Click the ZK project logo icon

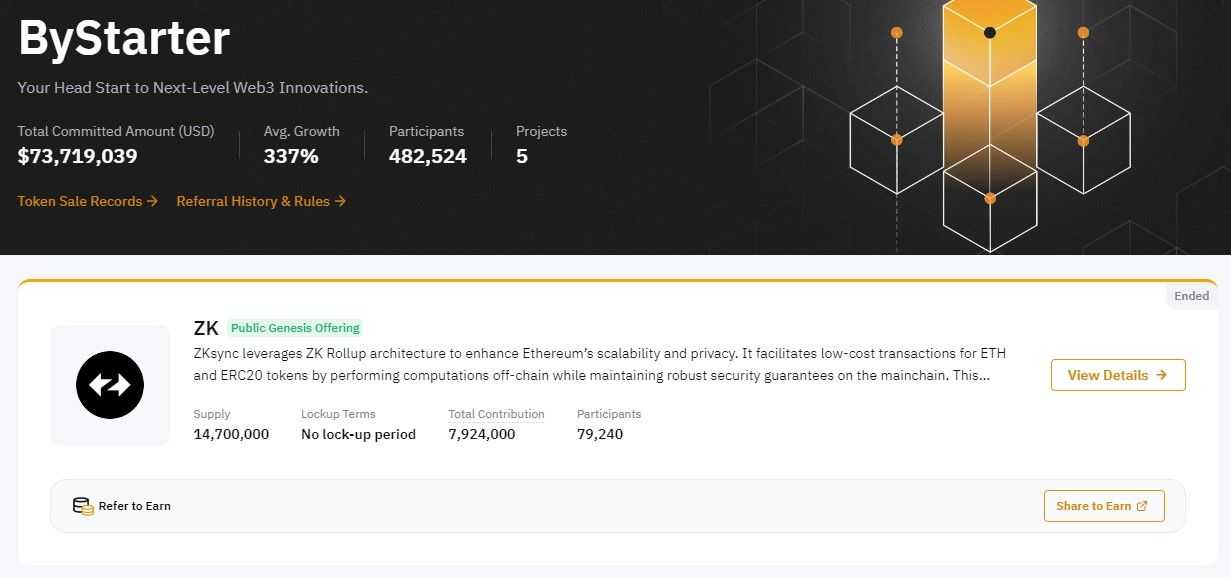(110, 385)
